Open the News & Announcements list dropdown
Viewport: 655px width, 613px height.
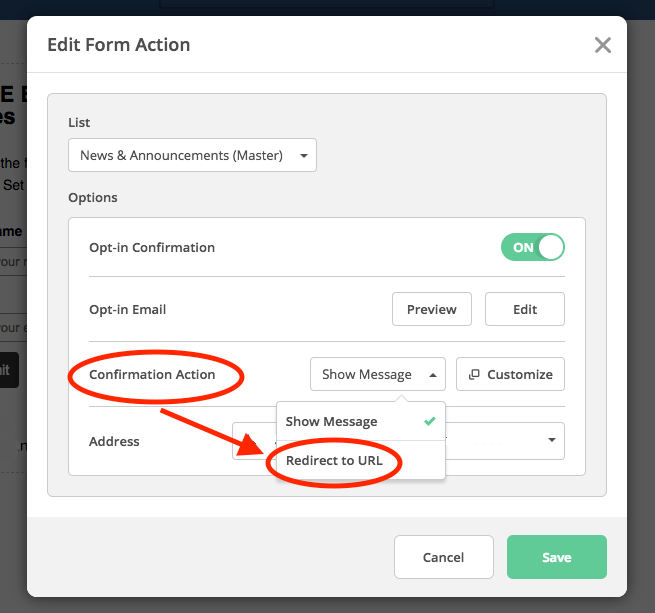coord(192,155)
